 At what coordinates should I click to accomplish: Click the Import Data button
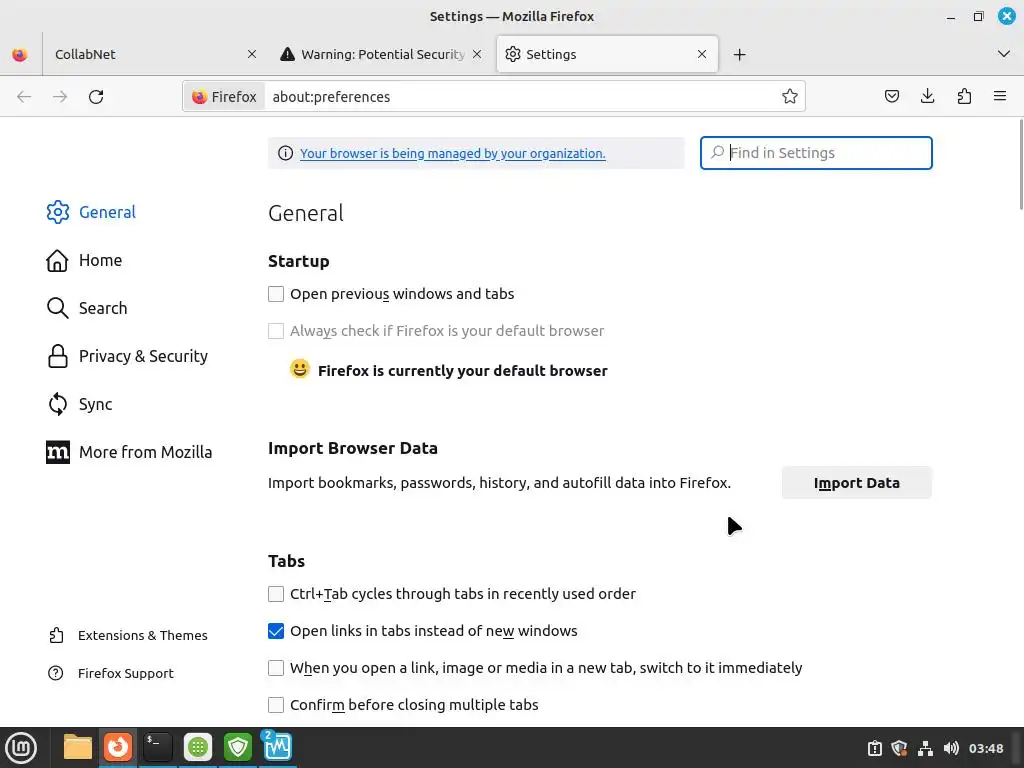click(x=856, y=483)
